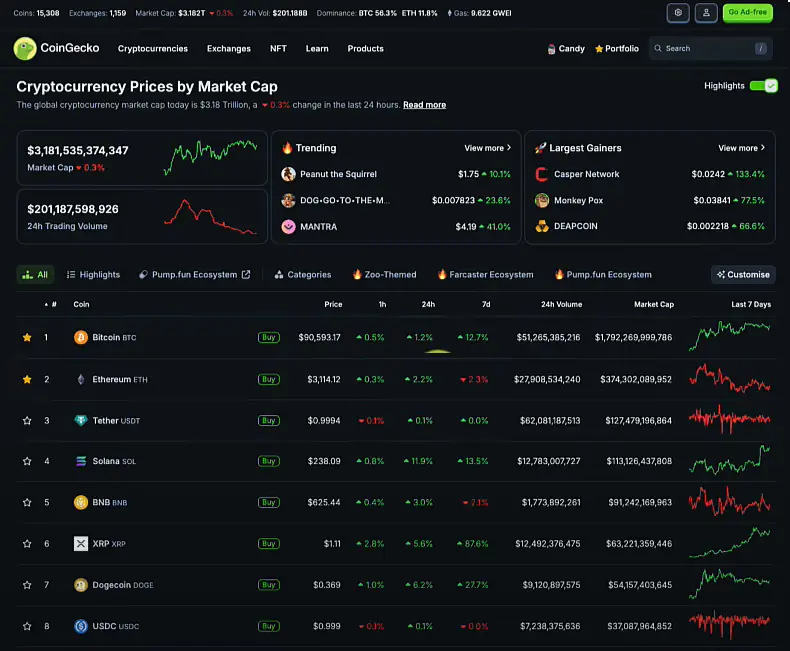Open the Cryptocurrencies menu
The width and height of the screenshot is (790, 651).
tap(153, 49)
